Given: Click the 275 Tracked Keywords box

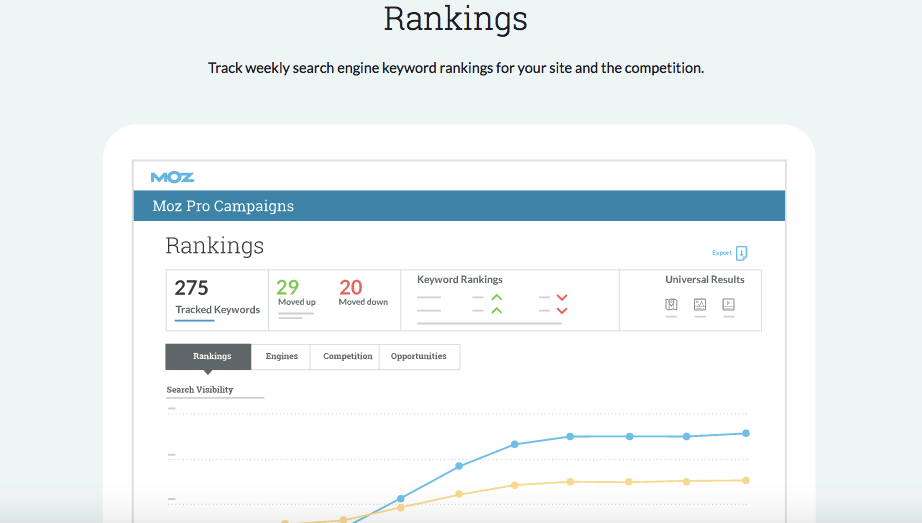Looking at the screenshot, I should (x=218, y=300).
